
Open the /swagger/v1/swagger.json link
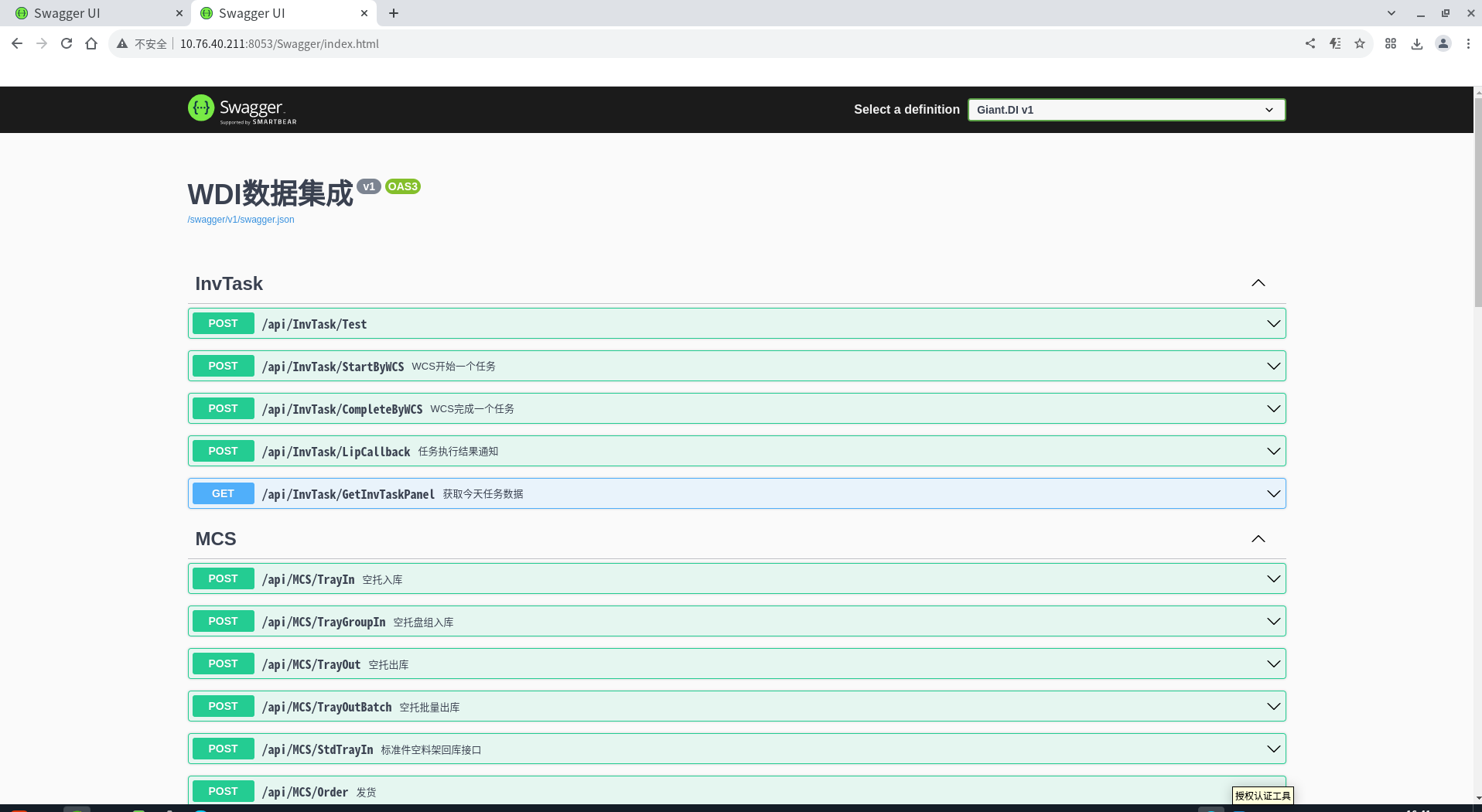(241, 220)
